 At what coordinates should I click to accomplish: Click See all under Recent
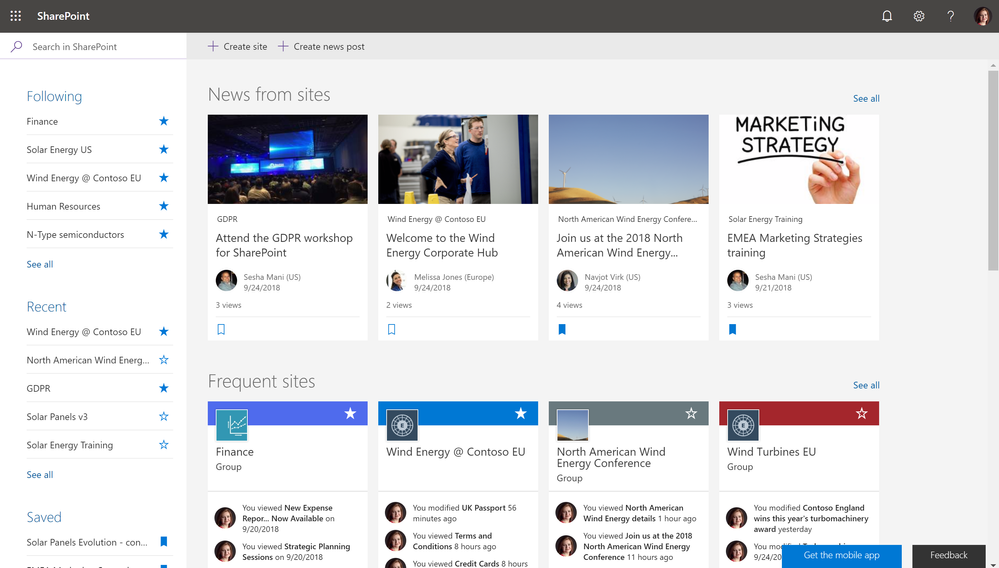point(40,474)
